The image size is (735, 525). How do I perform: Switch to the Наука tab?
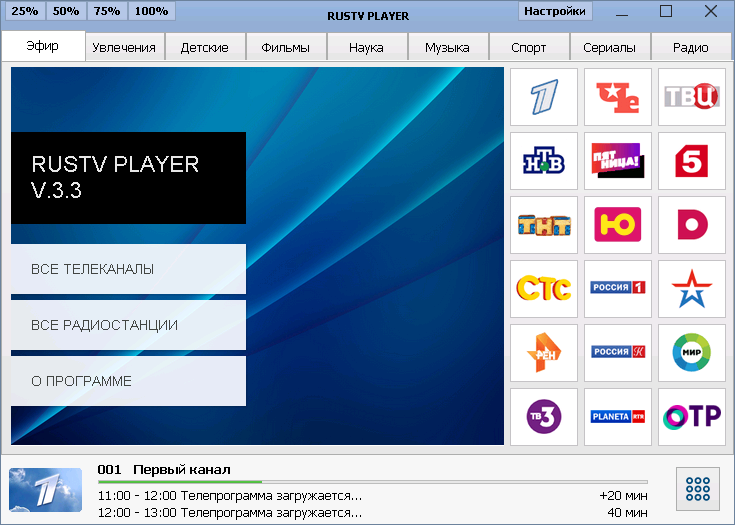coord(367,47)
